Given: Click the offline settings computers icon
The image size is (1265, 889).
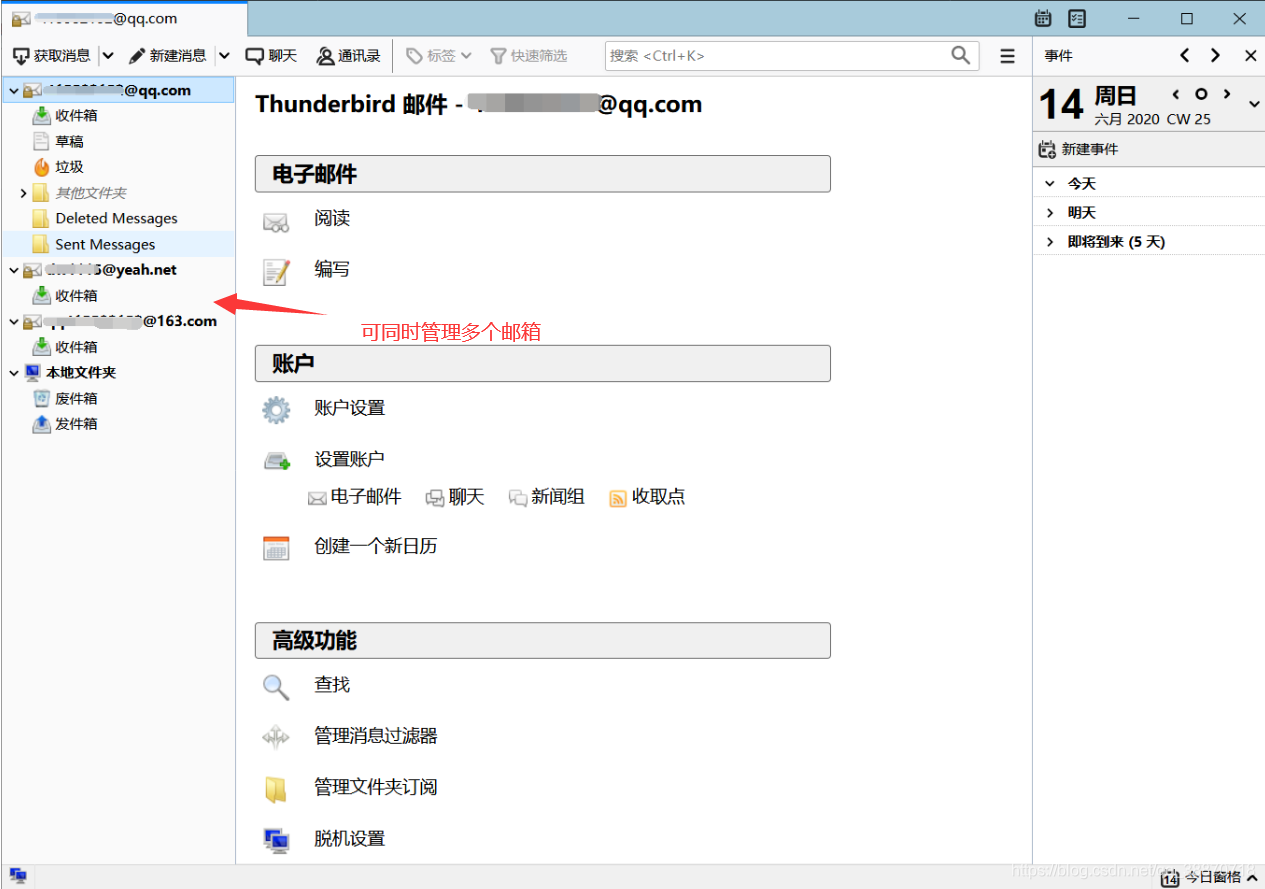Looking at the screenshot, I should point(276,841).
